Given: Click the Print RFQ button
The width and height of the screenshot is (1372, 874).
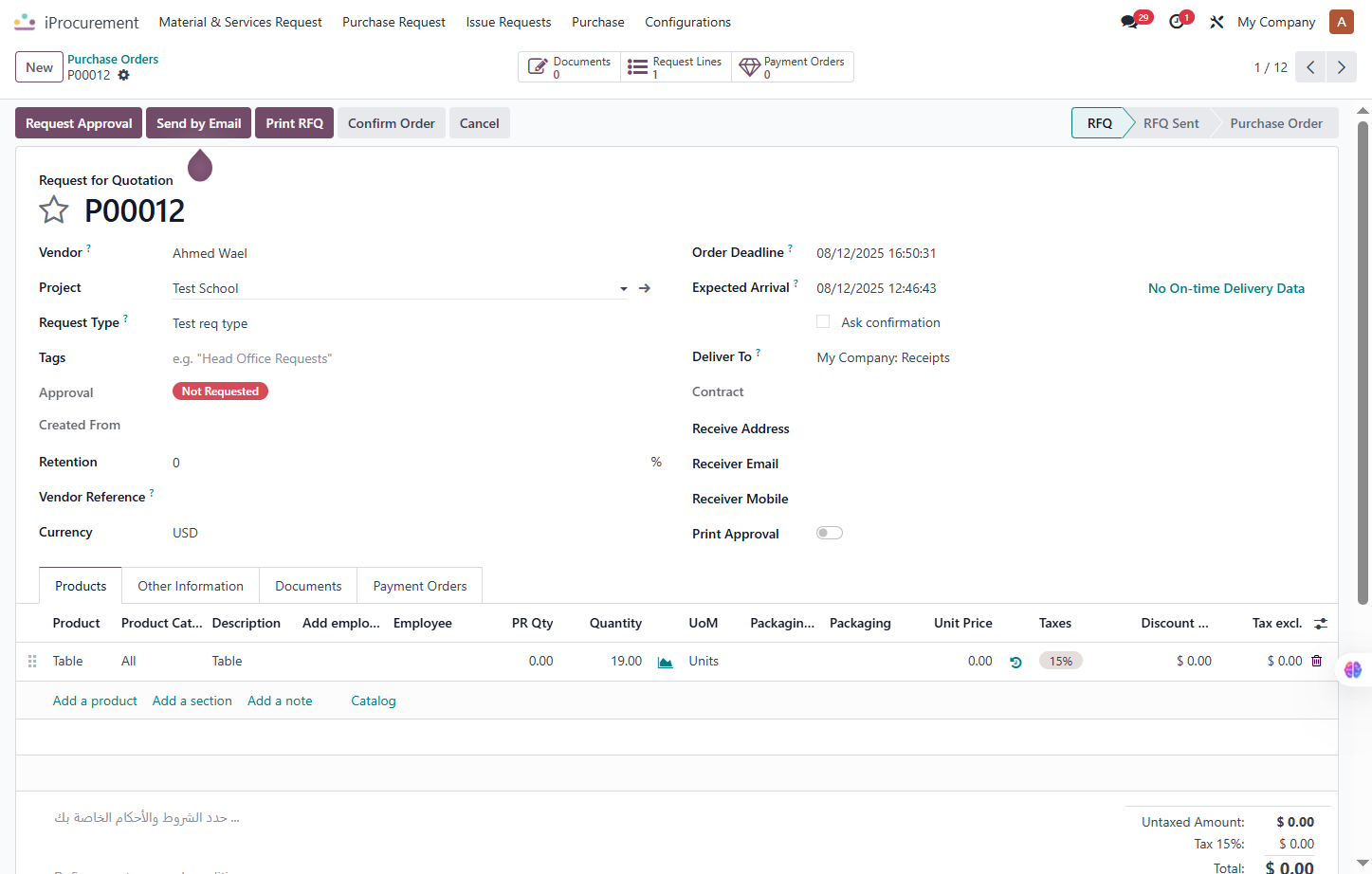Looking at the screenshot, I should click(x=295, y=123).
